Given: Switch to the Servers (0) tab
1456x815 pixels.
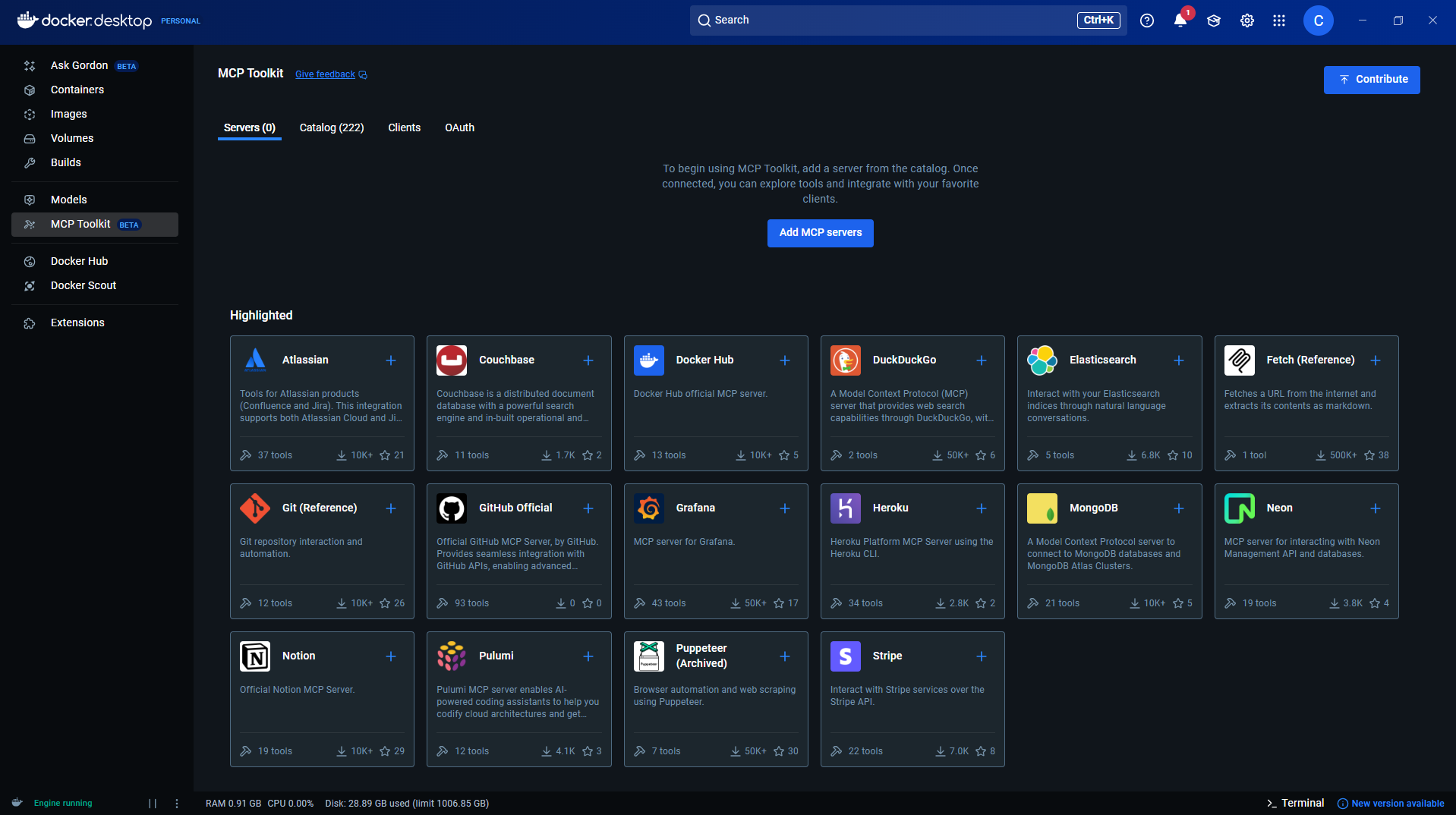Looking at the screenshot, I should 250,127.
